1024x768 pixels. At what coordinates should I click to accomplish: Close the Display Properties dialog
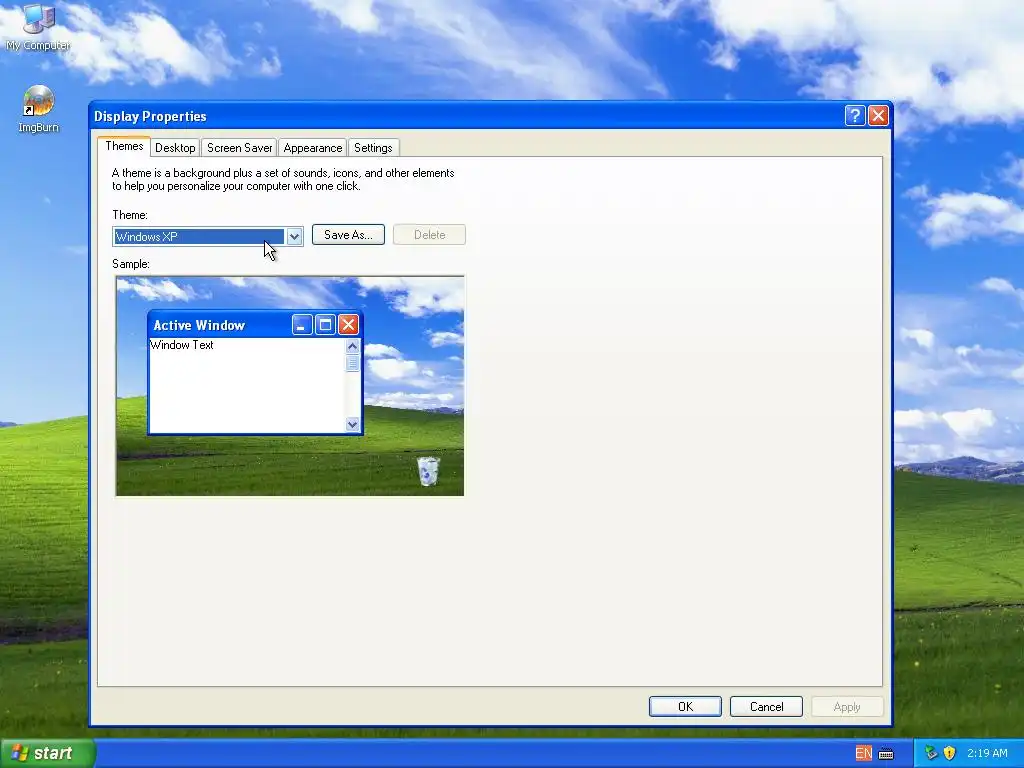878,116
